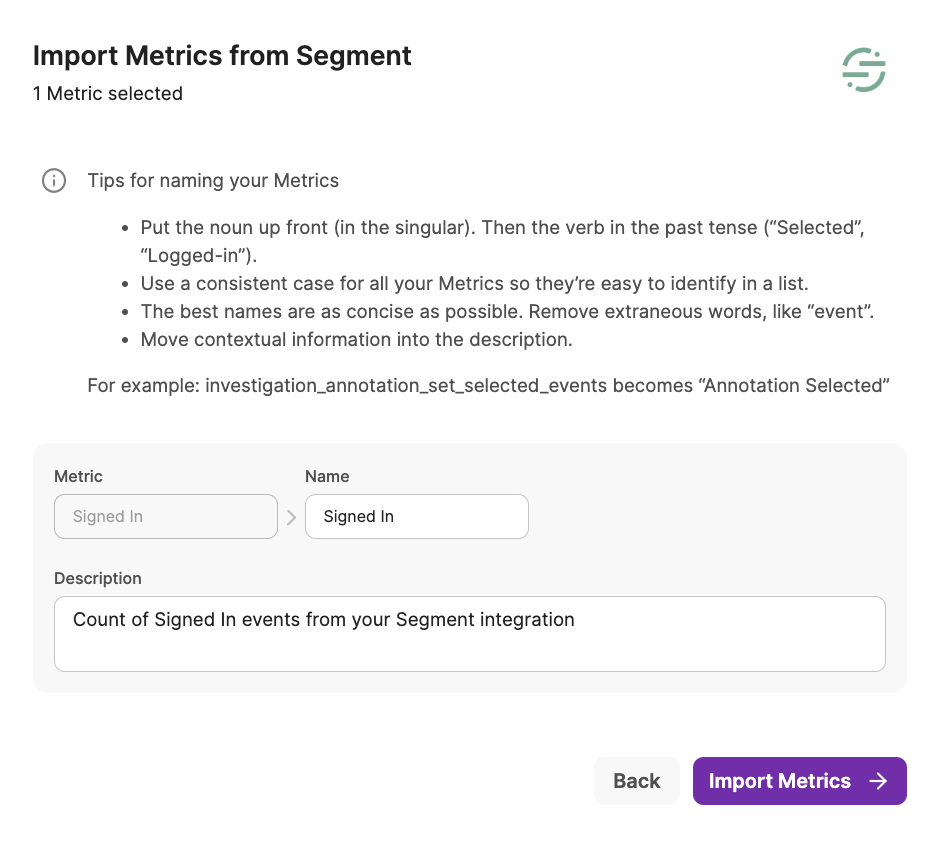Click the Metric field label

pos(78,476)
